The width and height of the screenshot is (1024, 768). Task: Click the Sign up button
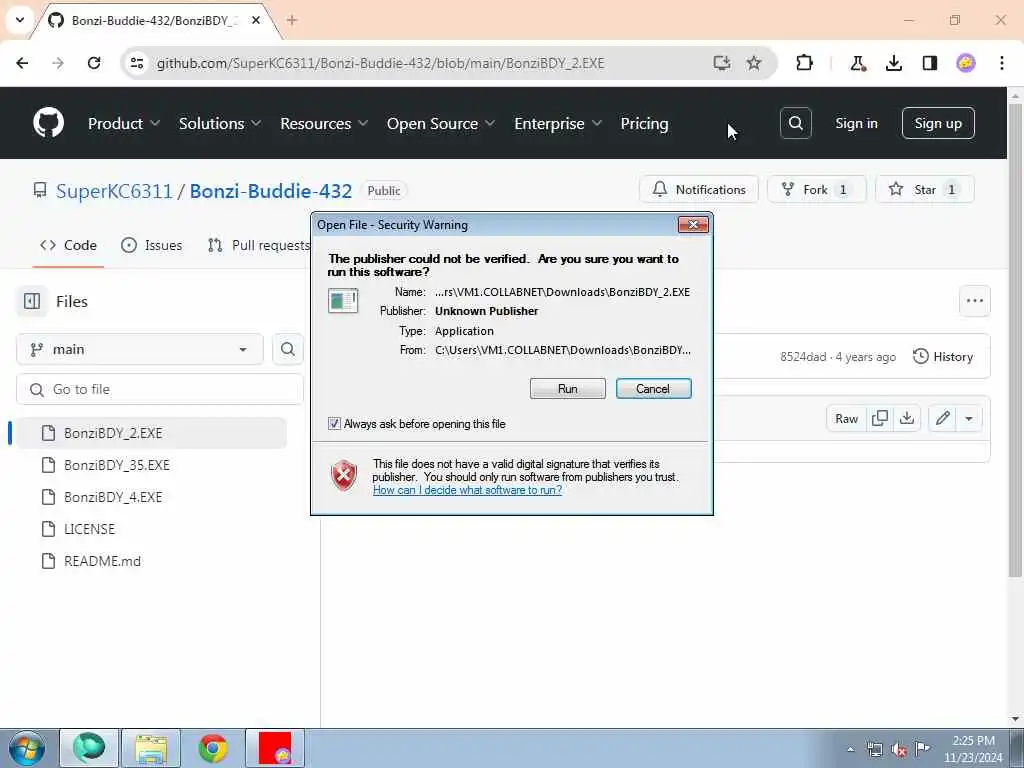(938, 123)
